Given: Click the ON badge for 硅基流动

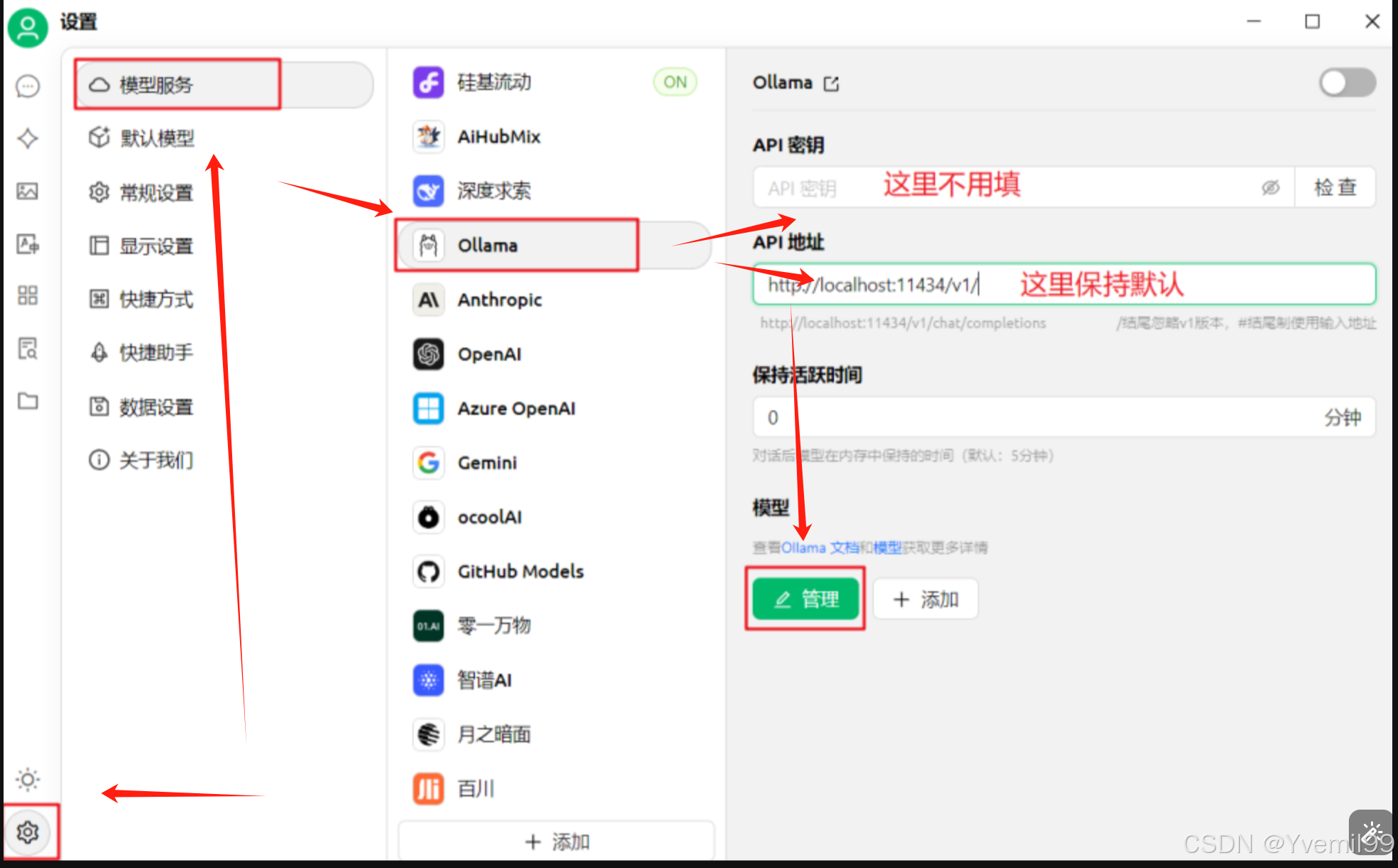Looking at the screenshot, I should tap(674, 82).
